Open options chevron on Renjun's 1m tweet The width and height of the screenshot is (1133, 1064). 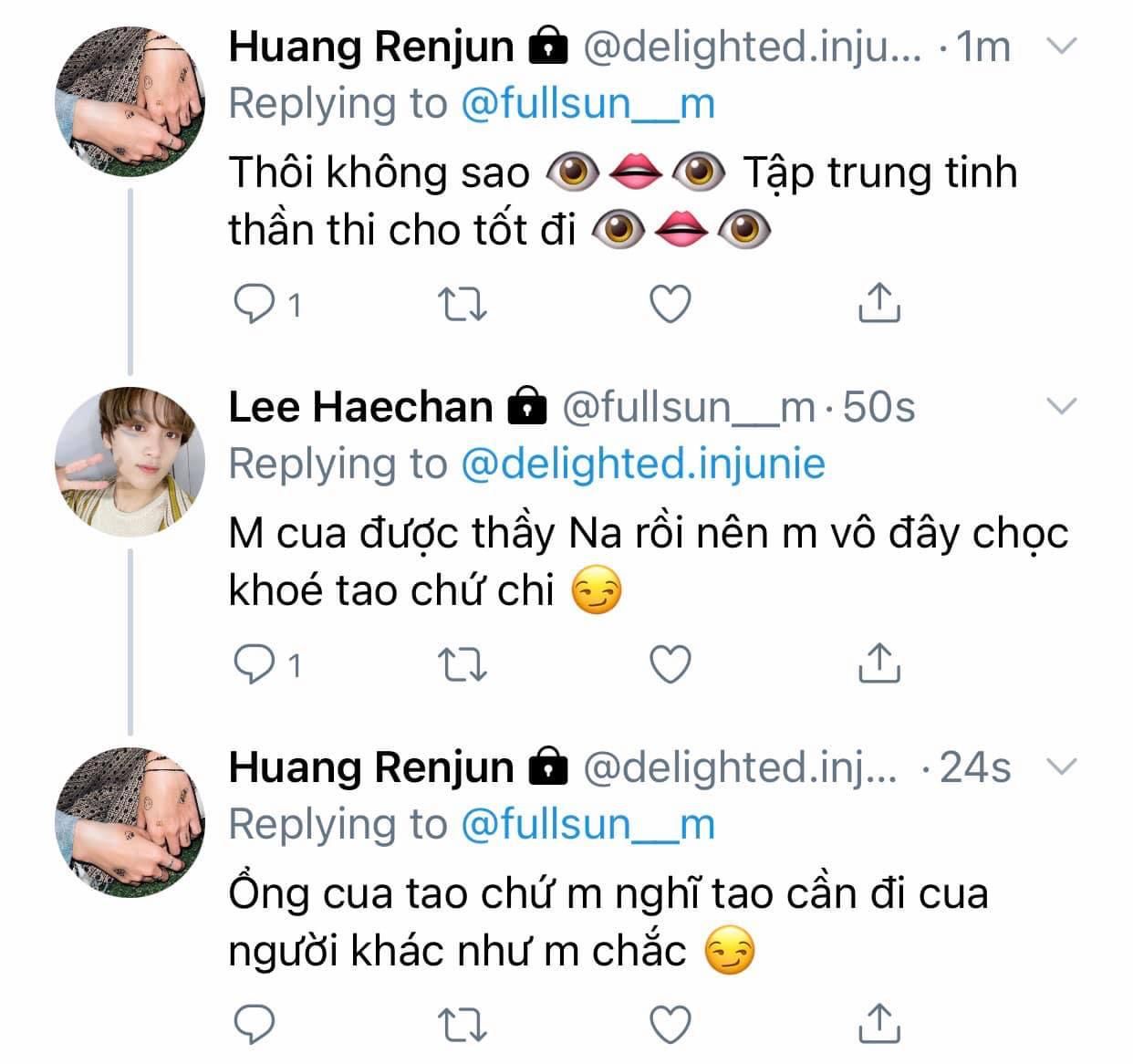point(1061,46)
